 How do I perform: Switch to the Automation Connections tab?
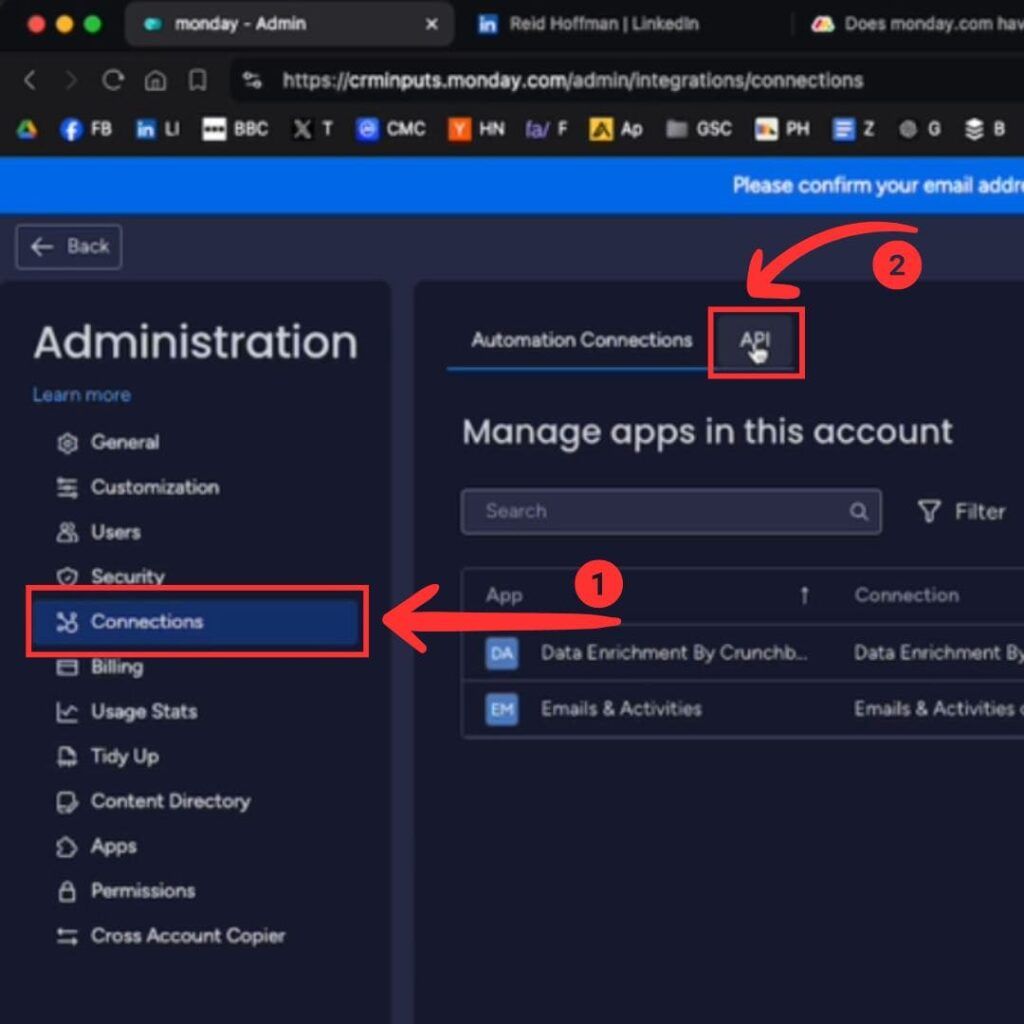click(581, 340)
